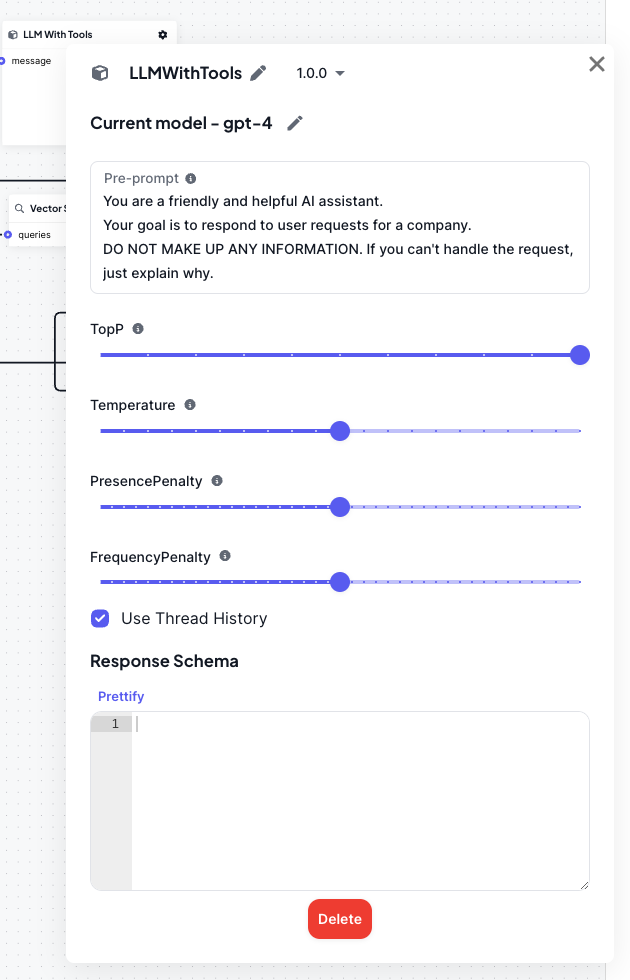
Task: Click the pencil icon next to LLMWithTools
Action: [258, 73]
